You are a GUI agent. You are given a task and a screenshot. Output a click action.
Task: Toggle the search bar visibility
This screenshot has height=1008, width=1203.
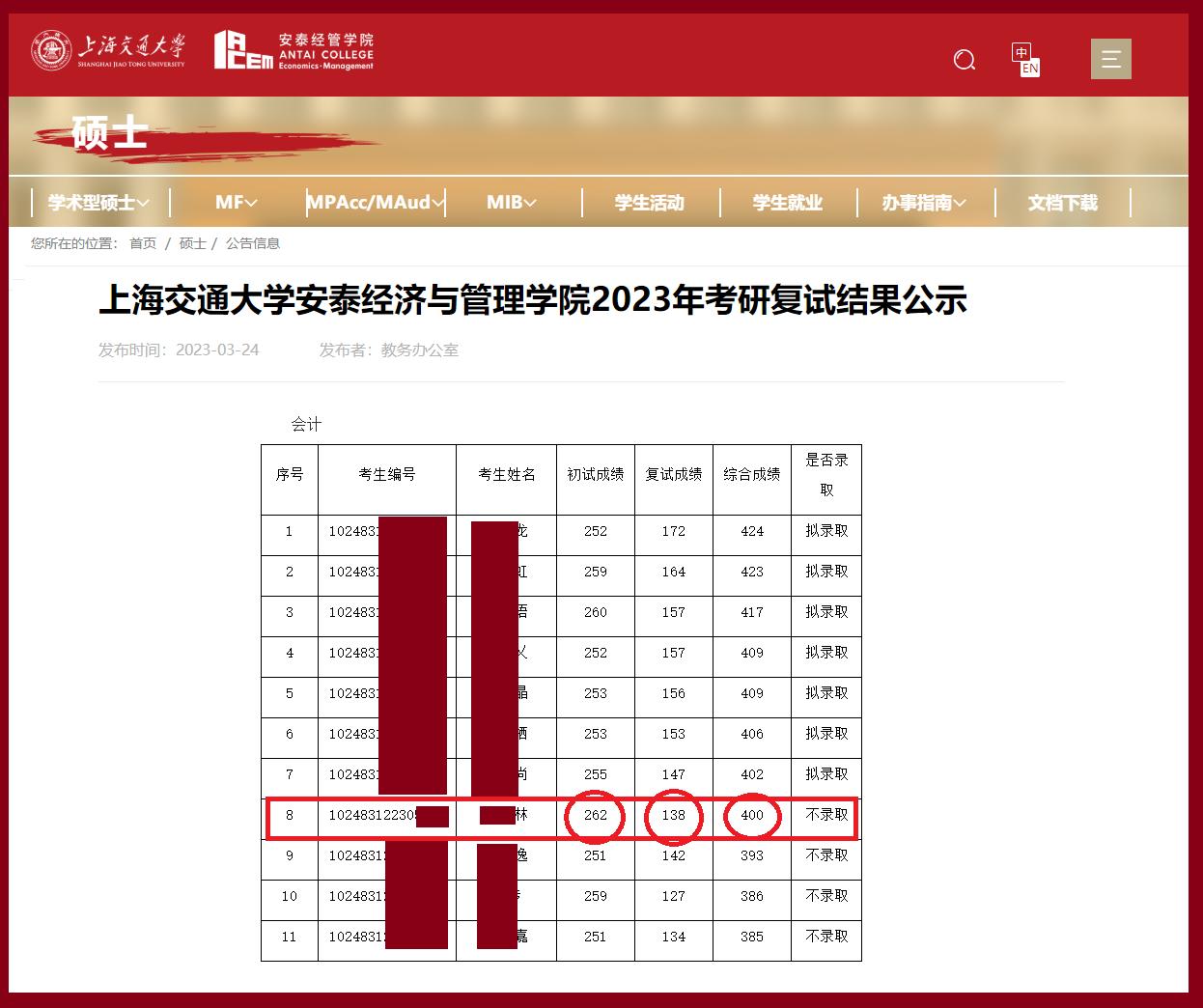tap(964, 60)
